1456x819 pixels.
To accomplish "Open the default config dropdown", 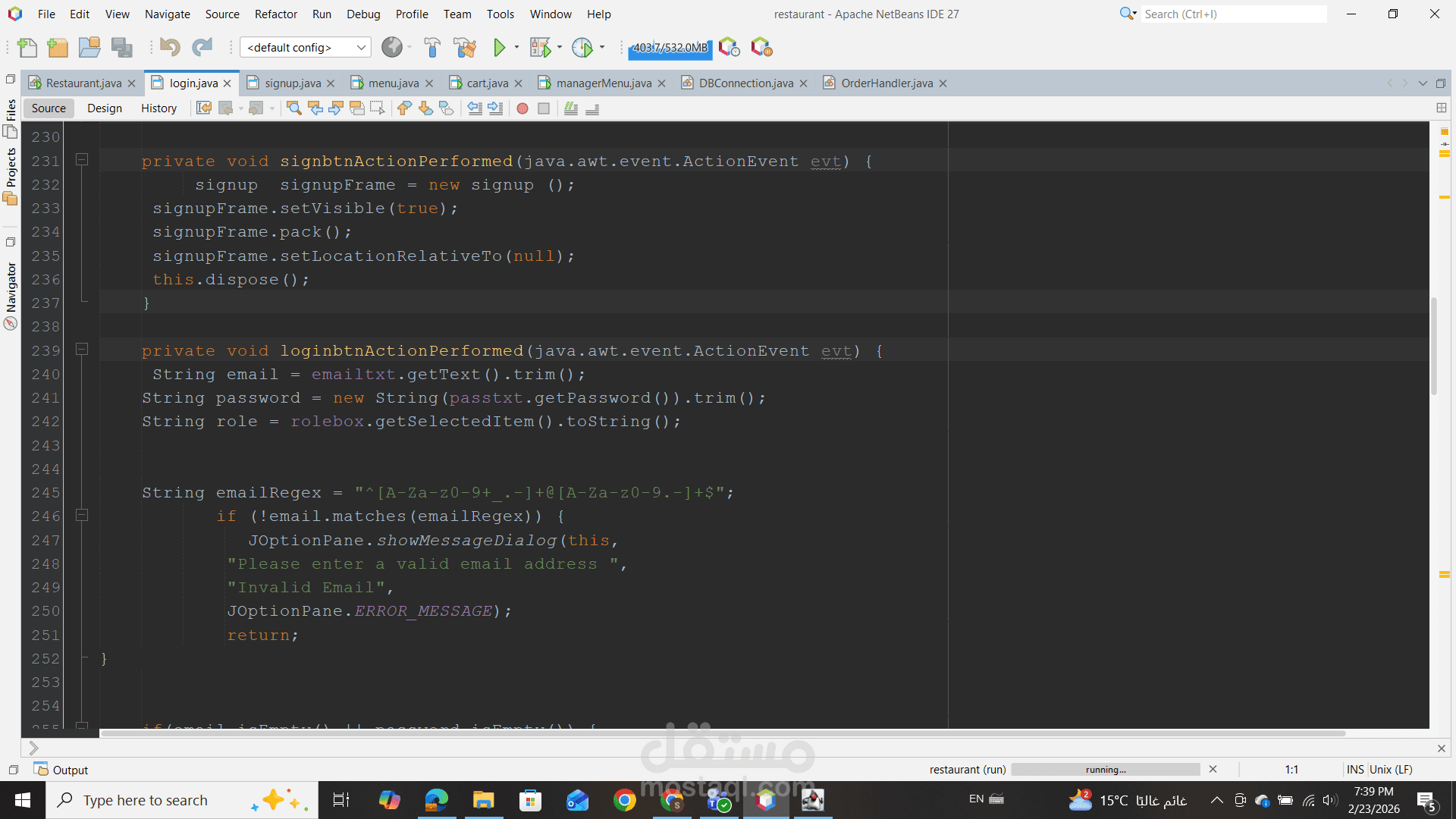I will pos(305,48).
